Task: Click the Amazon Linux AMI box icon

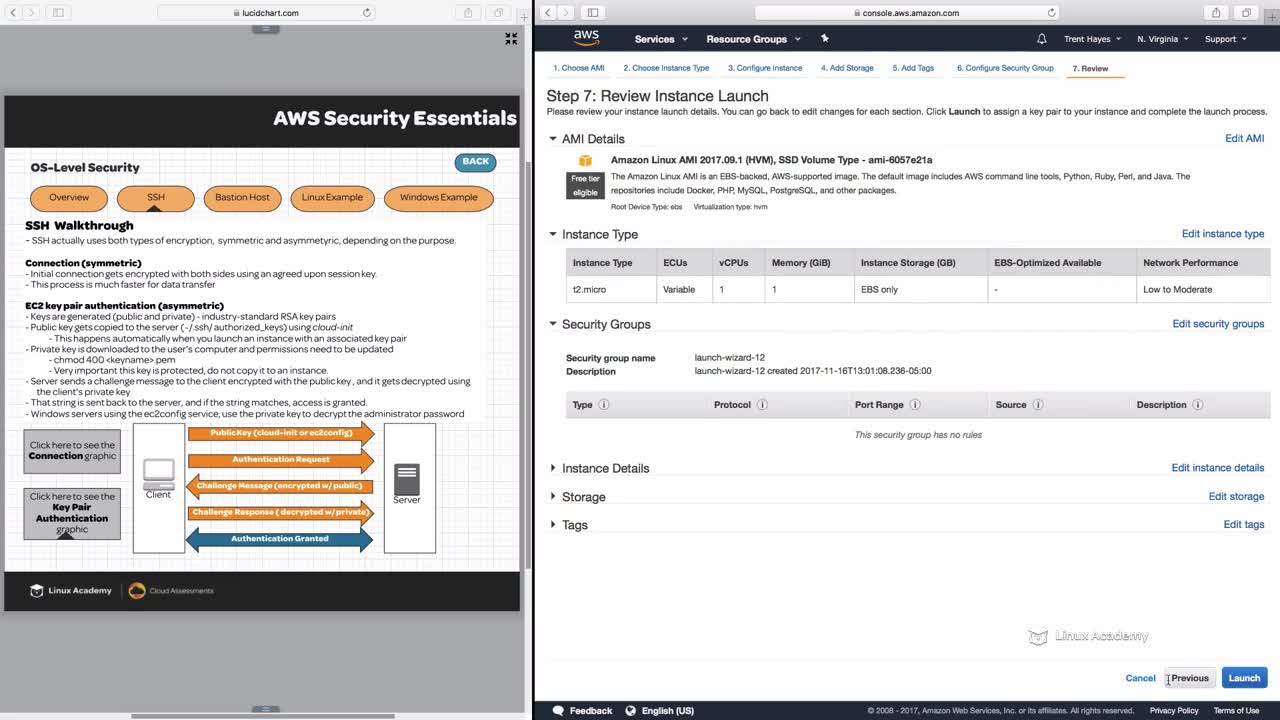Action: (x=586, y=161)
